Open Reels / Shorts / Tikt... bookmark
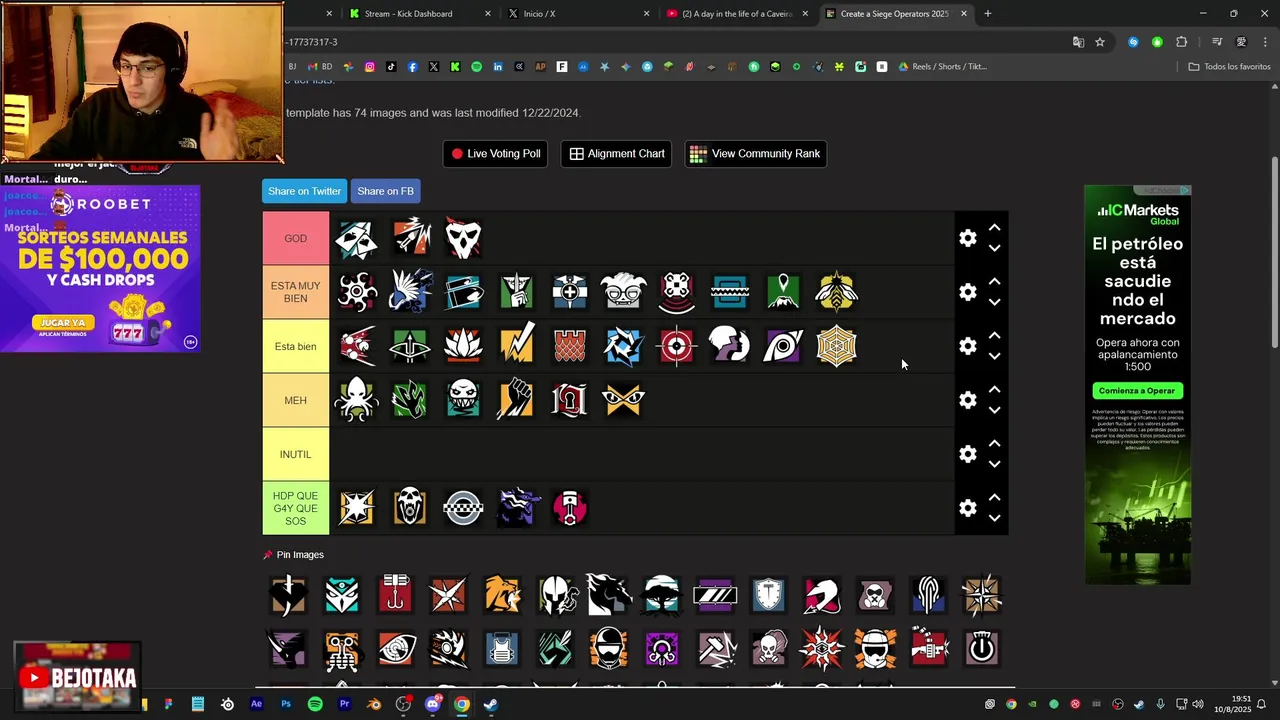This screenshot has width=1280, height=720. [x=943, y=67]
